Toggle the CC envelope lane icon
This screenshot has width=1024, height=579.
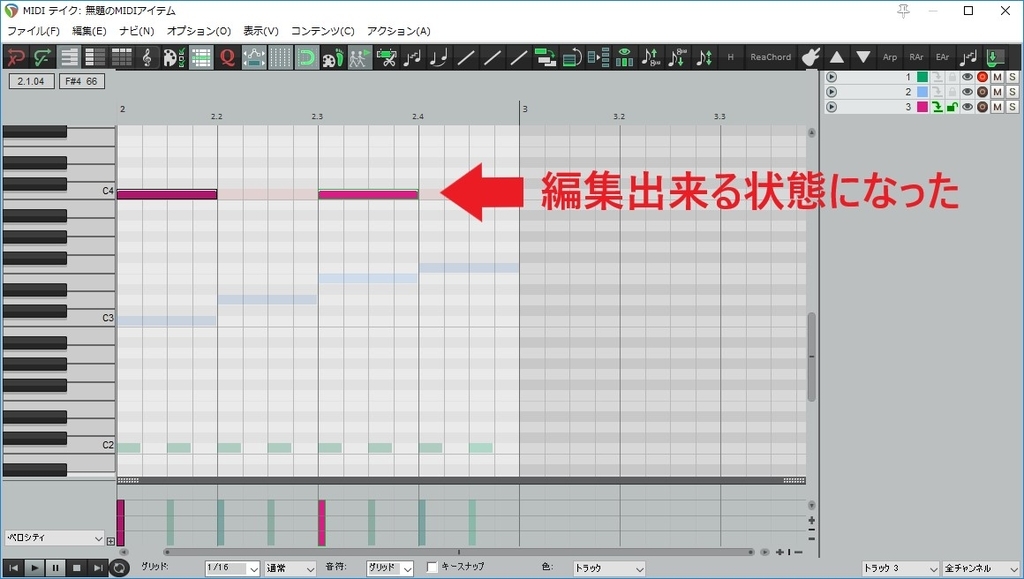pyautogui.click(x=253, y=57)
